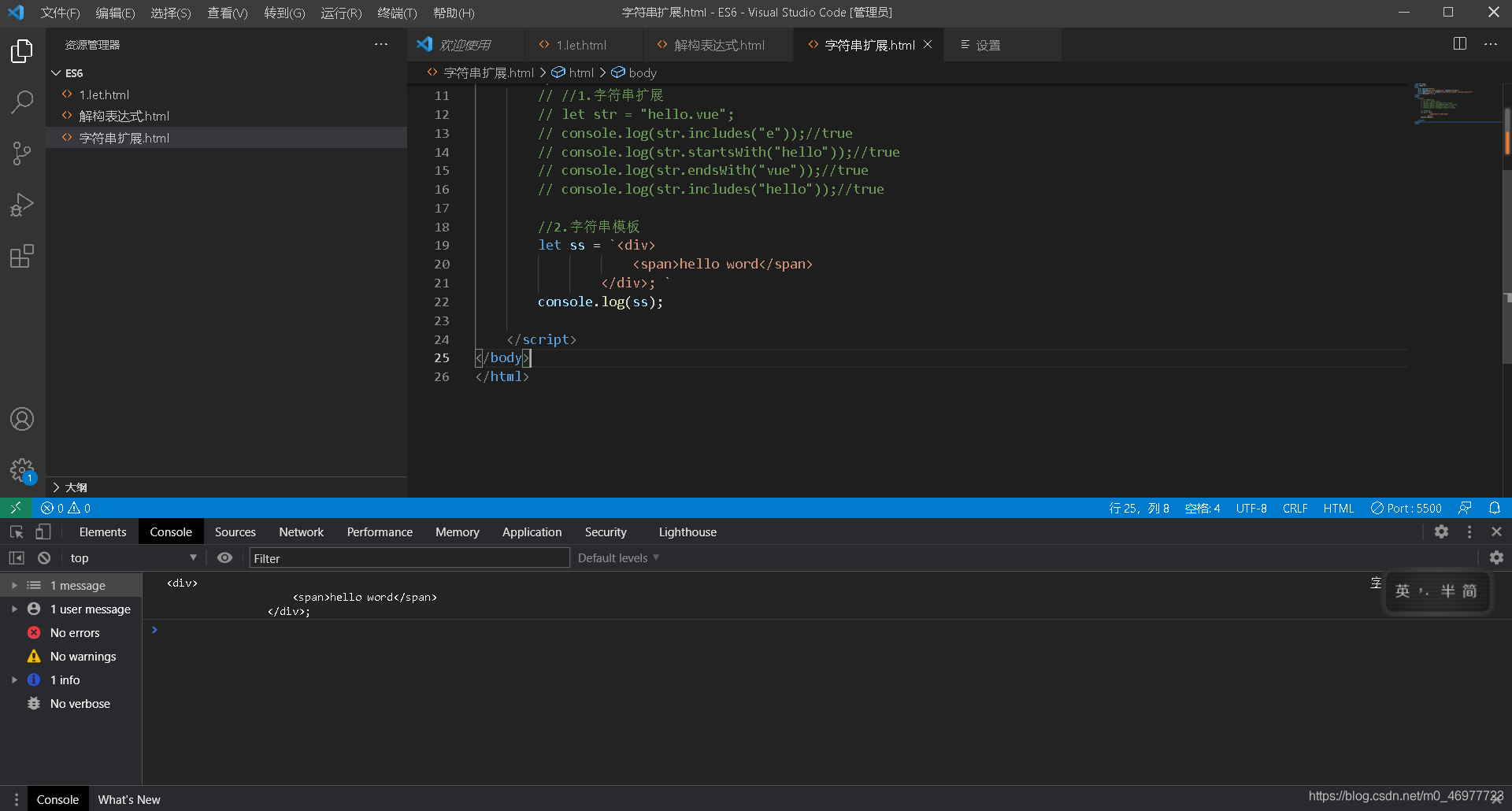Activate DevTools inspect element picker
Image resolution: width=1512 pixels, height=811 pixels.
[17, 531]
